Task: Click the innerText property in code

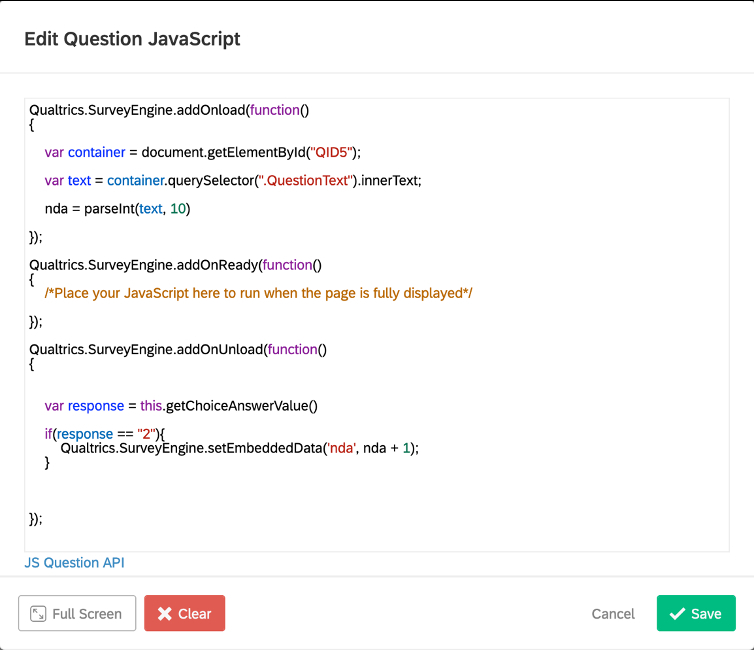Action: (392, 180)
